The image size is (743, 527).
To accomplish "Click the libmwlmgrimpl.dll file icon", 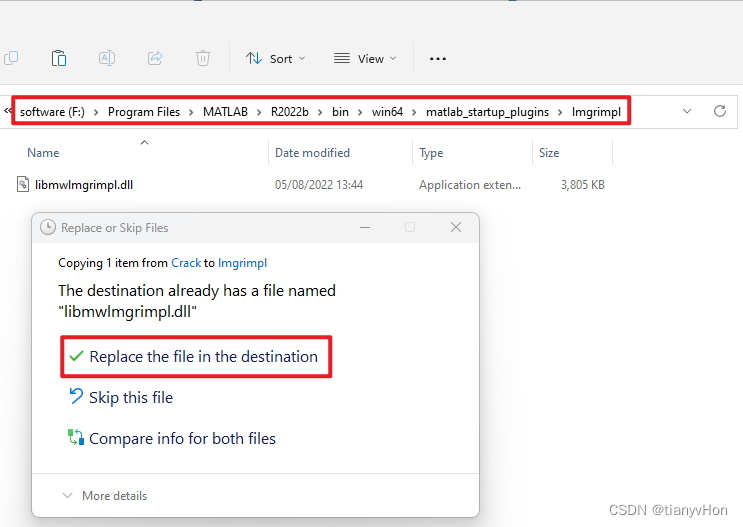I will 25,184.
